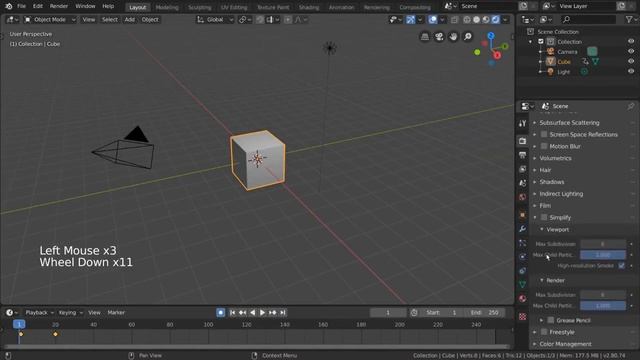This screenshot has width=640, height=360.
Task: Enable Screen Space Reflections checkbox
Action: coord(544,134)
